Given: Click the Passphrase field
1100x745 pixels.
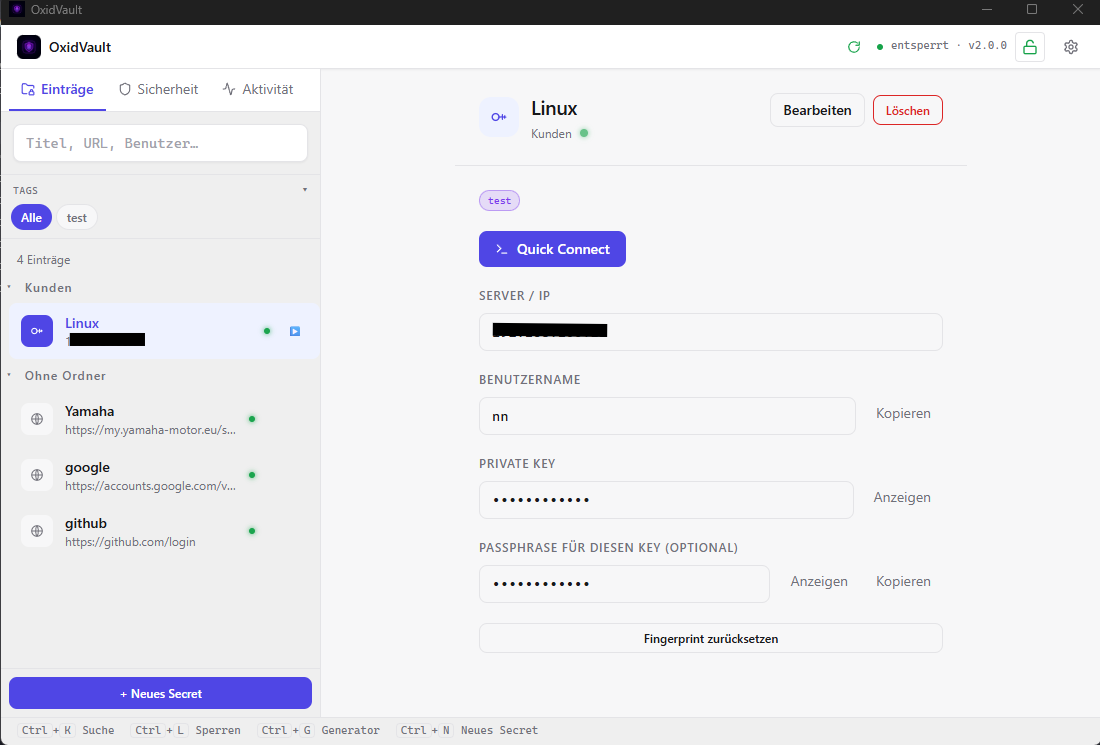Looking at the screenshot, I should (x=624, y=584).
